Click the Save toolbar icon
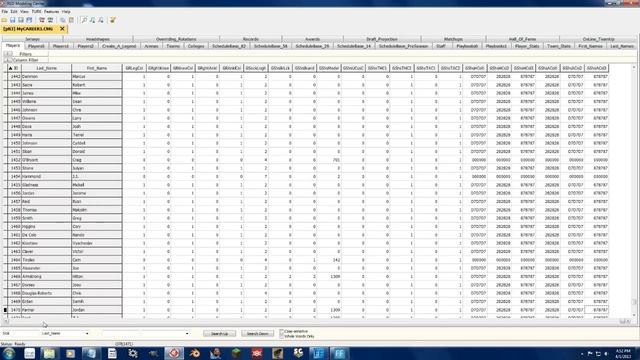The image size is (640, 360). tap(13, 20)
